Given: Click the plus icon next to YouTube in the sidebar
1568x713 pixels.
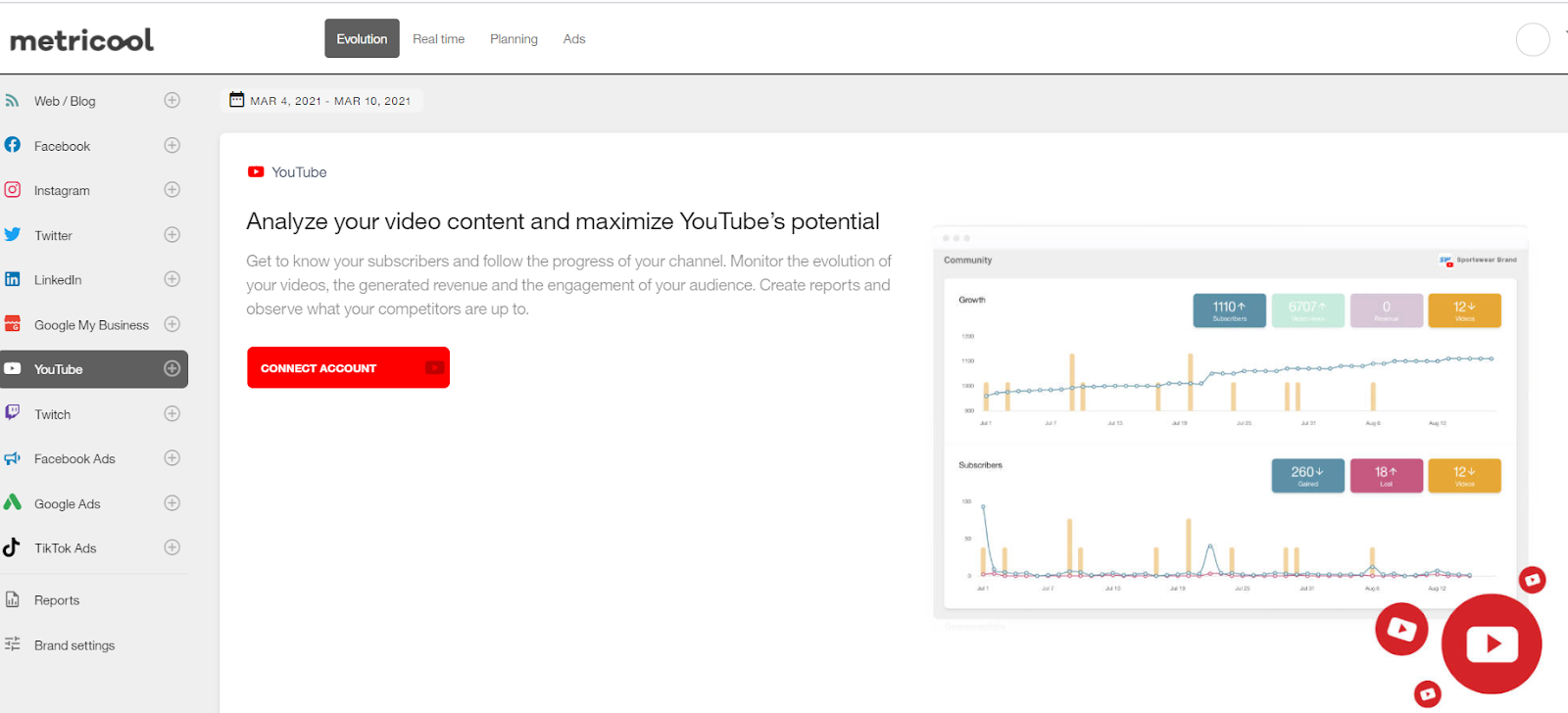Looking at the screenshot, I should point(171,368).
